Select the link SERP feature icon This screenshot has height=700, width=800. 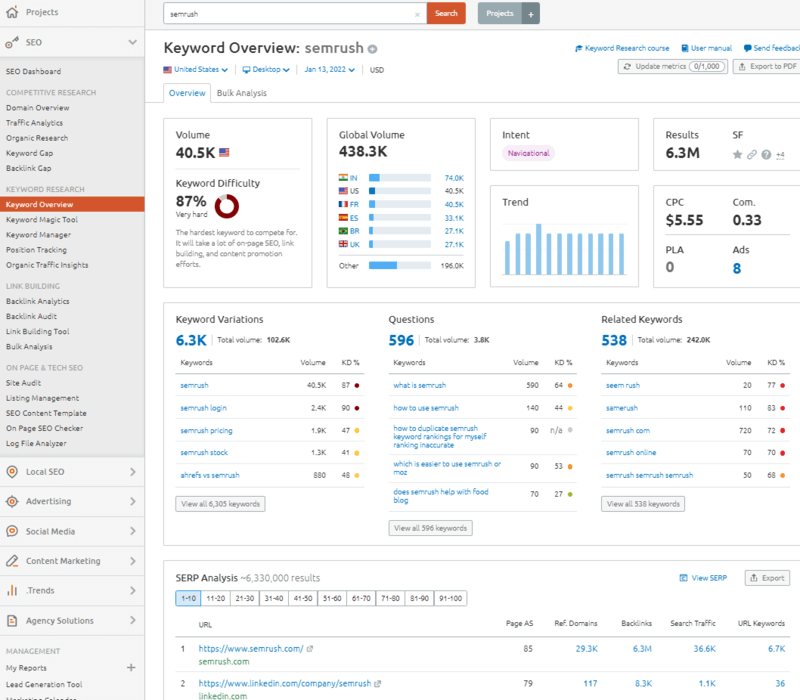click(x=751, y=155)
